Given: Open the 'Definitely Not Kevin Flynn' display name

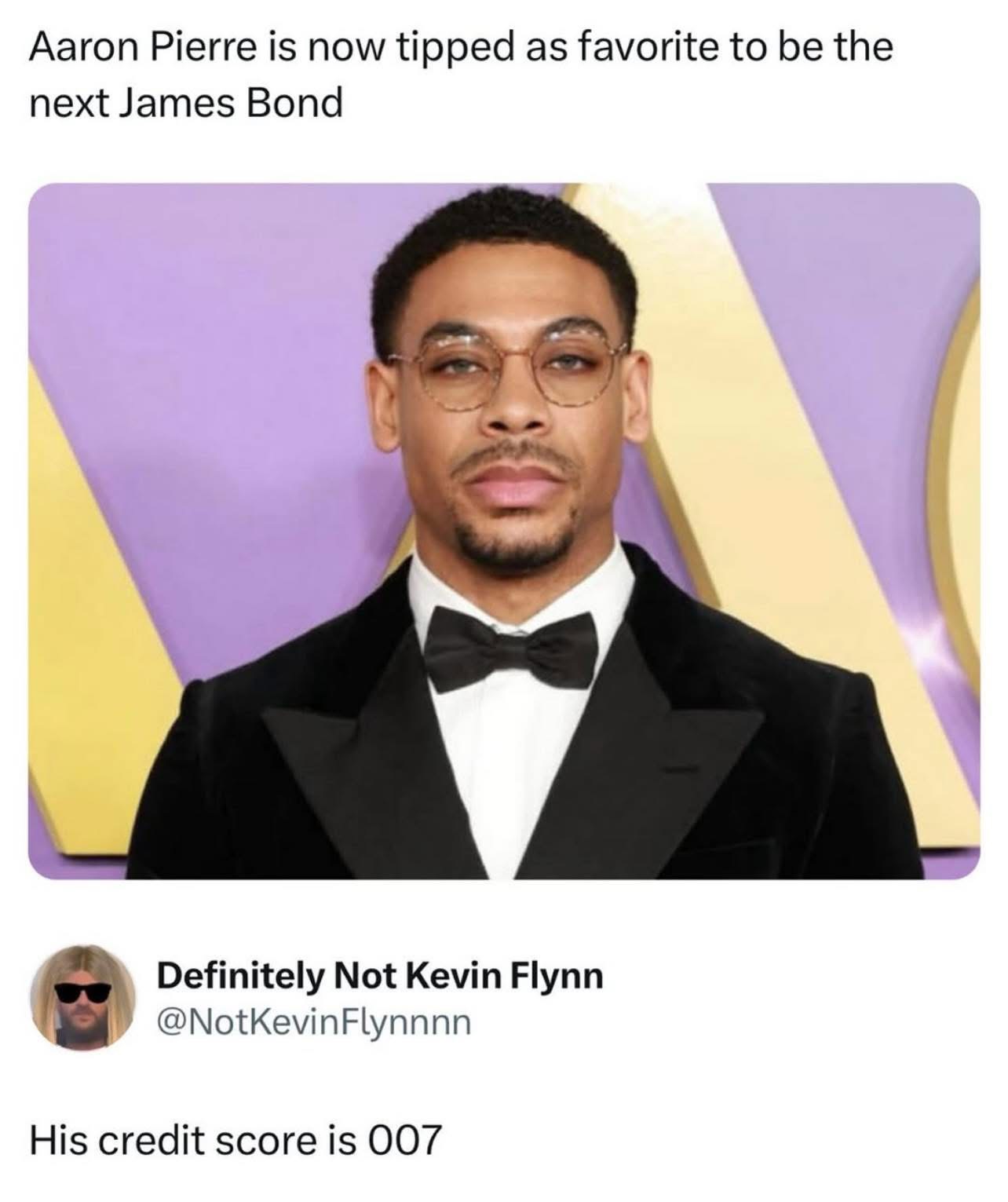Looking at the screenshot, I should click(x=380, y=976).
